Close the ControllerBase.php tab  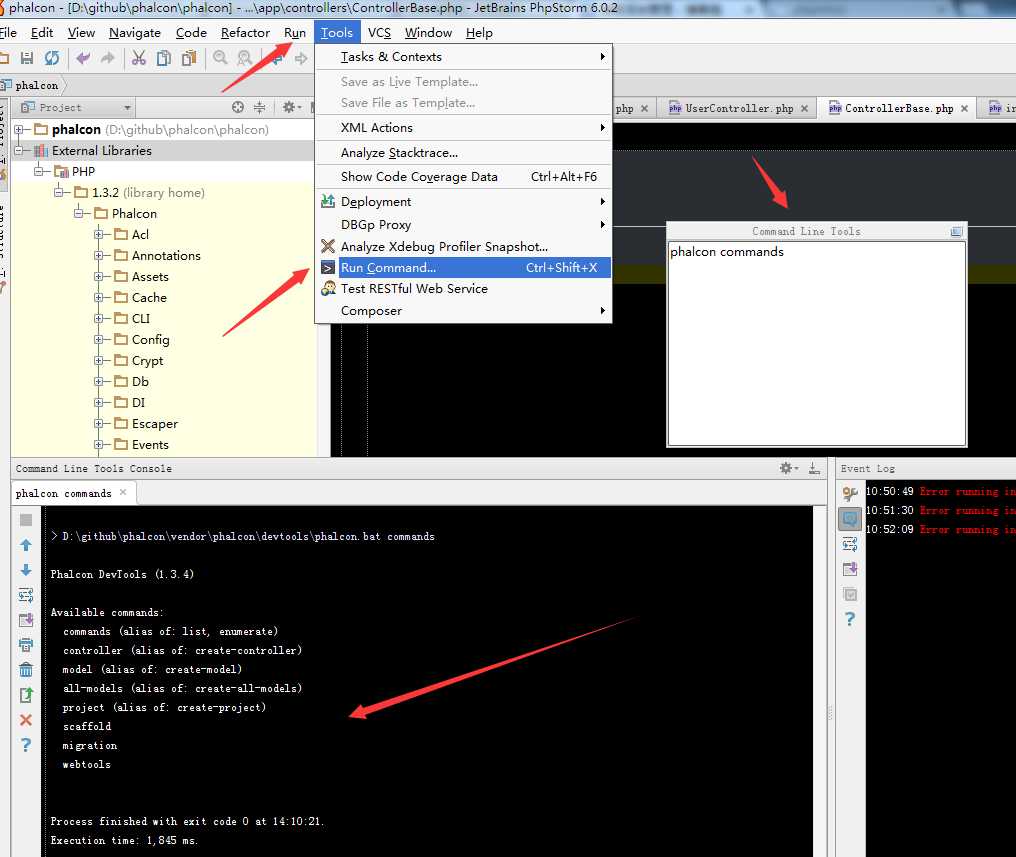964,108
